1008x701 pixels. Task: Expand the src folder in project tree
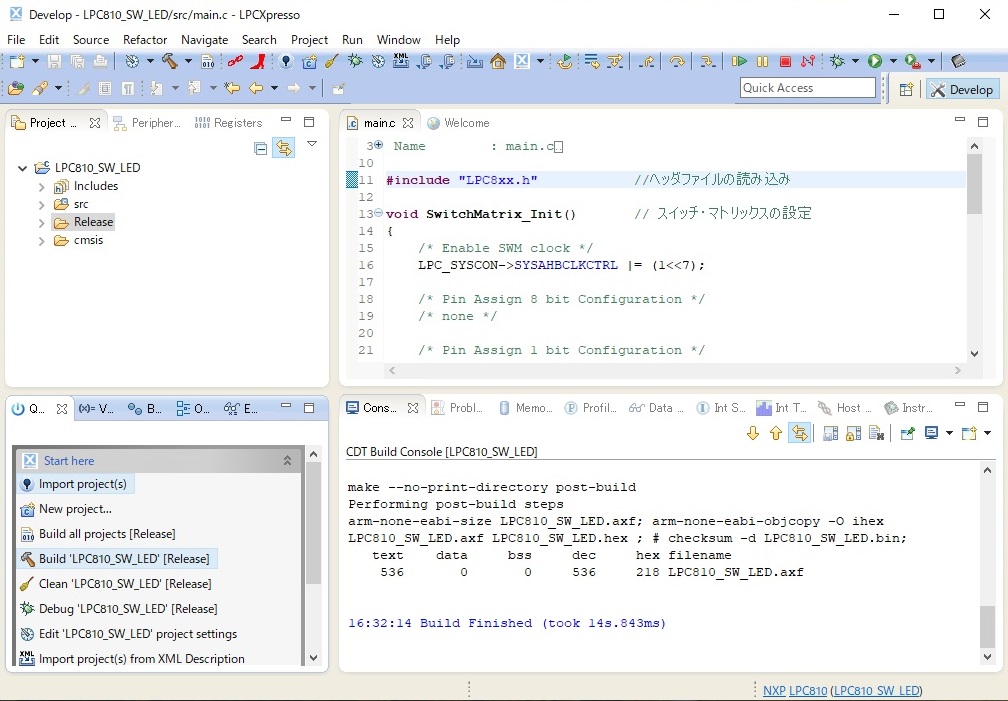42,205
